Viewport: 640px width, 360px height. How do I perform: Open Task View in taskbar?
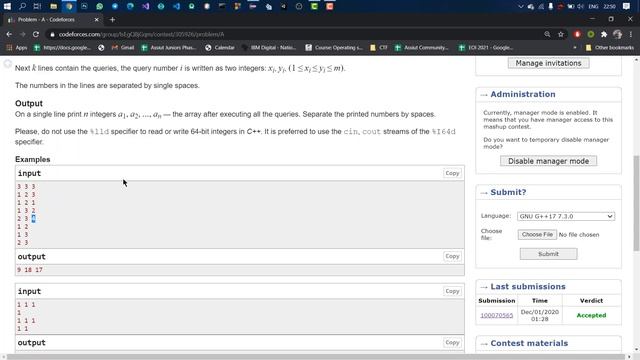38,6
